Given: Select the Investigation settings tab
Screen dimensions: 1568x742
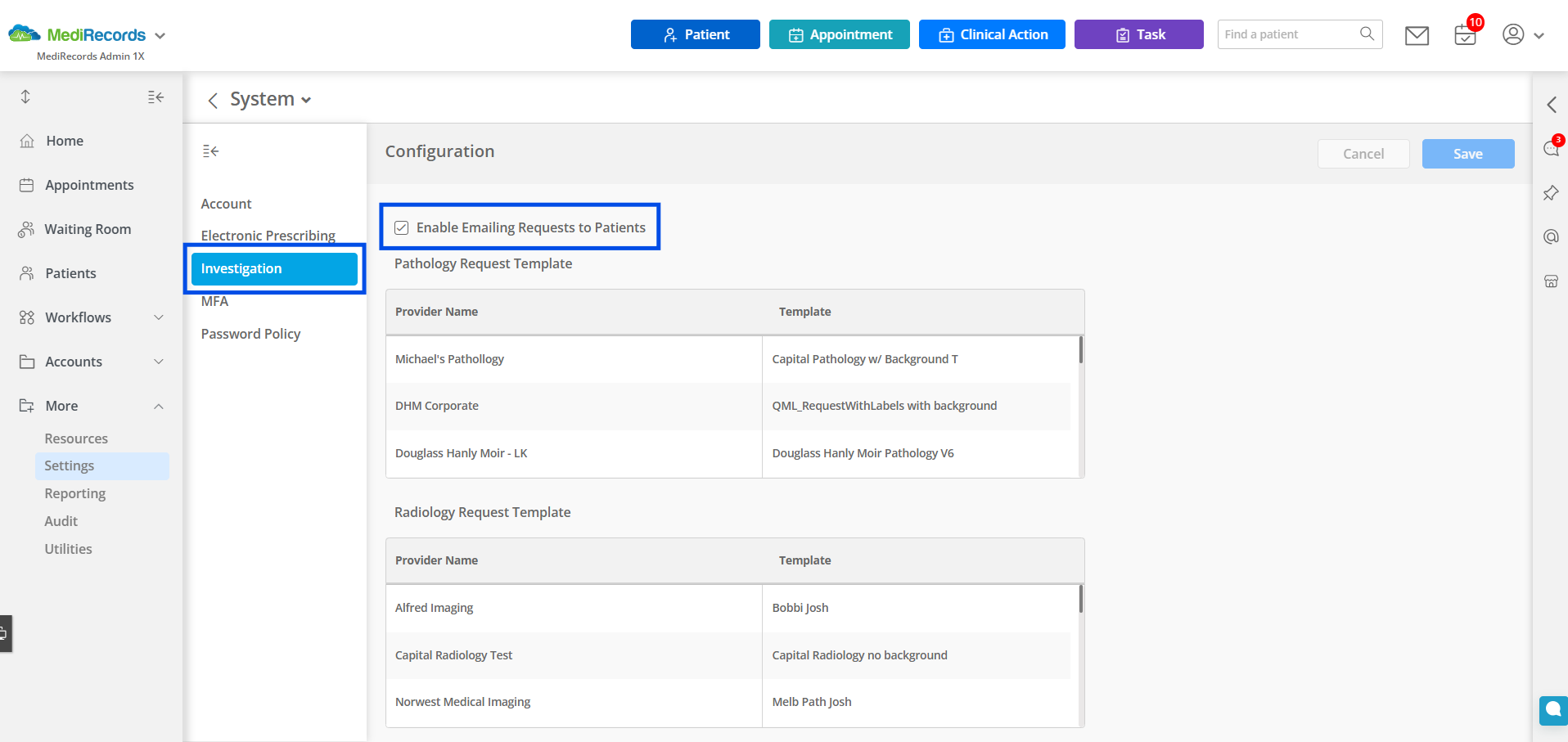Looking at the screenshot, I should pos(274,268).
